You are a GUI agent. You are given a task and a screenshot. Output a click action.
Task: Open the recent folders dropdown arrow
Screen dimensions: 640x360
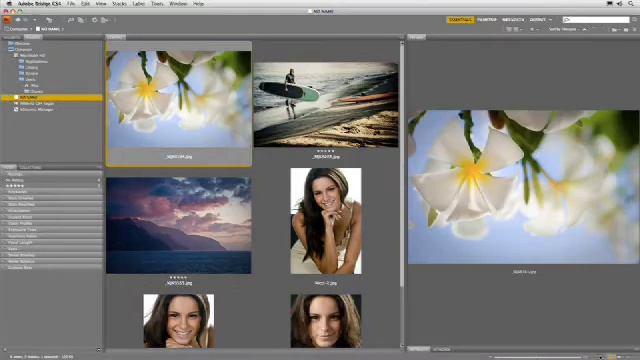pos(35,20)
